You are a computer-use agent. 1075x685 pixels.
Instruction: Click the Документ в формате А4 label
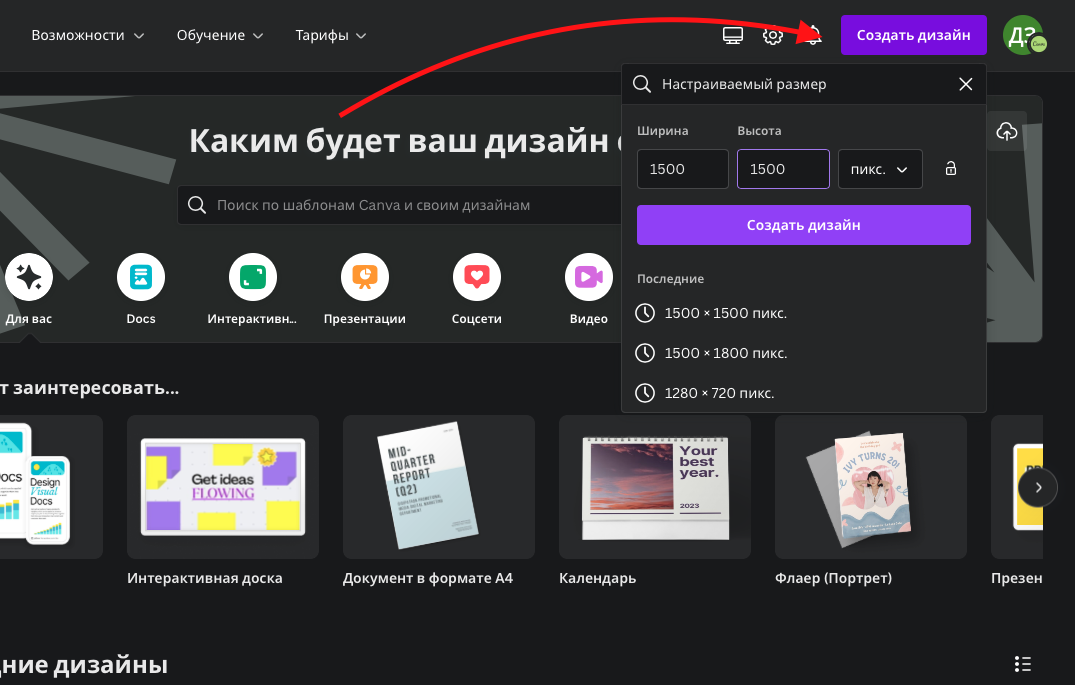(428, 578)
